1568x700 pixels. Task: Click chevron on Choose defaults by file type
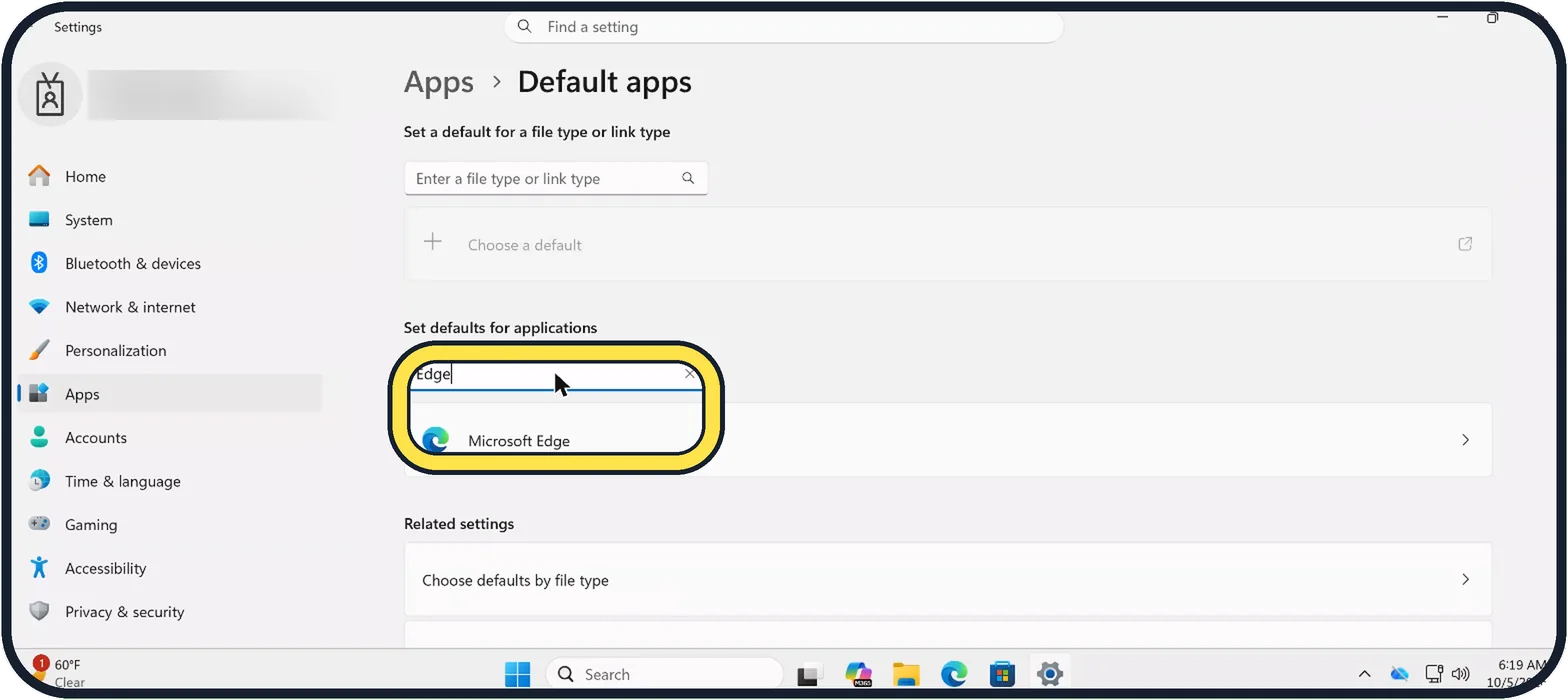pyautogui.click(x=1465, y=579)
